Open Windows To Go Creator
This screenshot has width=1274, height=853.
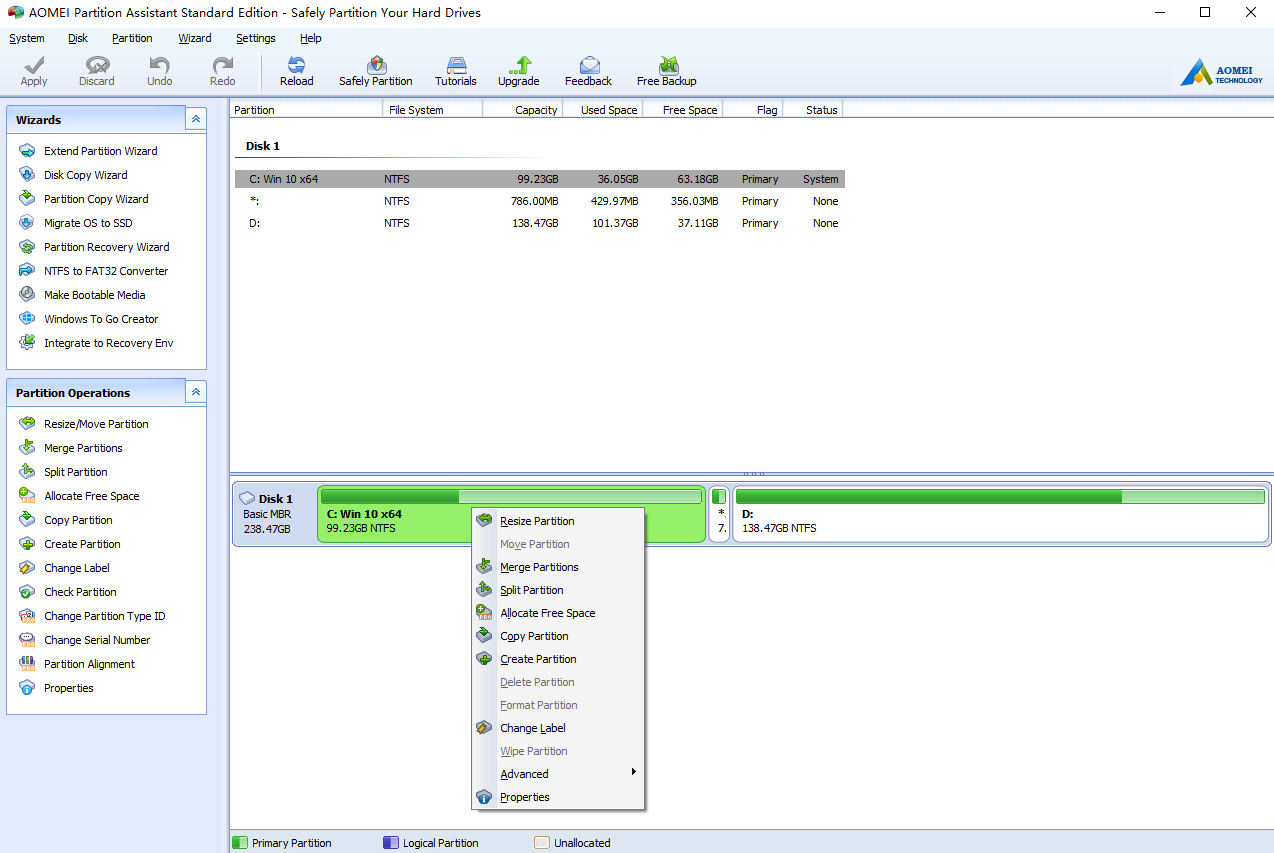[101, 319]
